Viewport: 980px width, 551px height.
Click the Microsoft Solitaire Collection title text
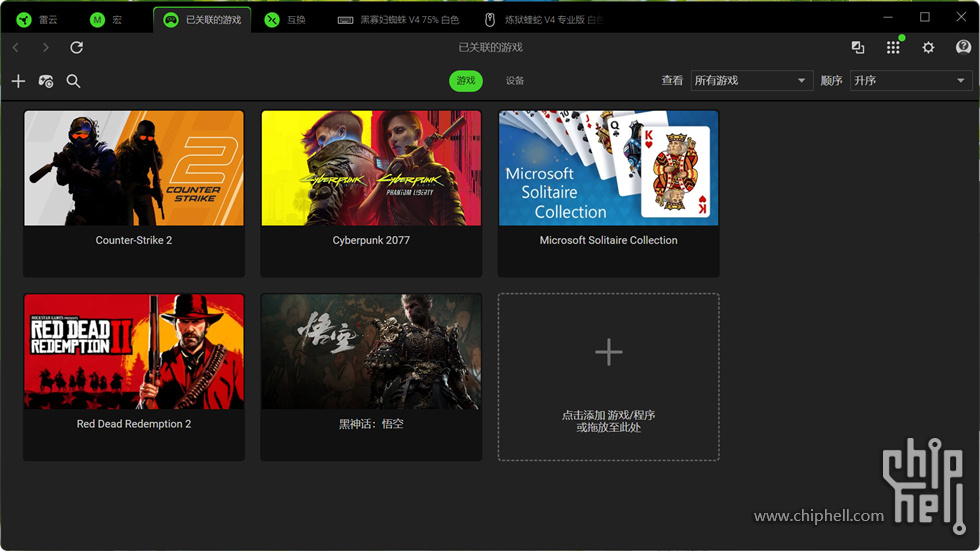[608, 240]
